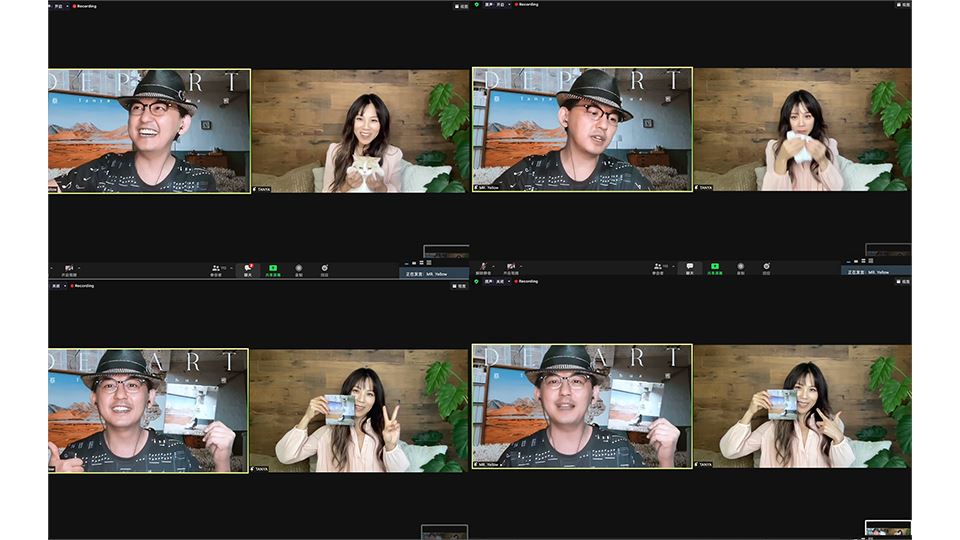Image resolution: width=960 pixels, height=540 pixels.
Task: Expand audio options arrow next to unmute microphone
Action: (493, 267)
